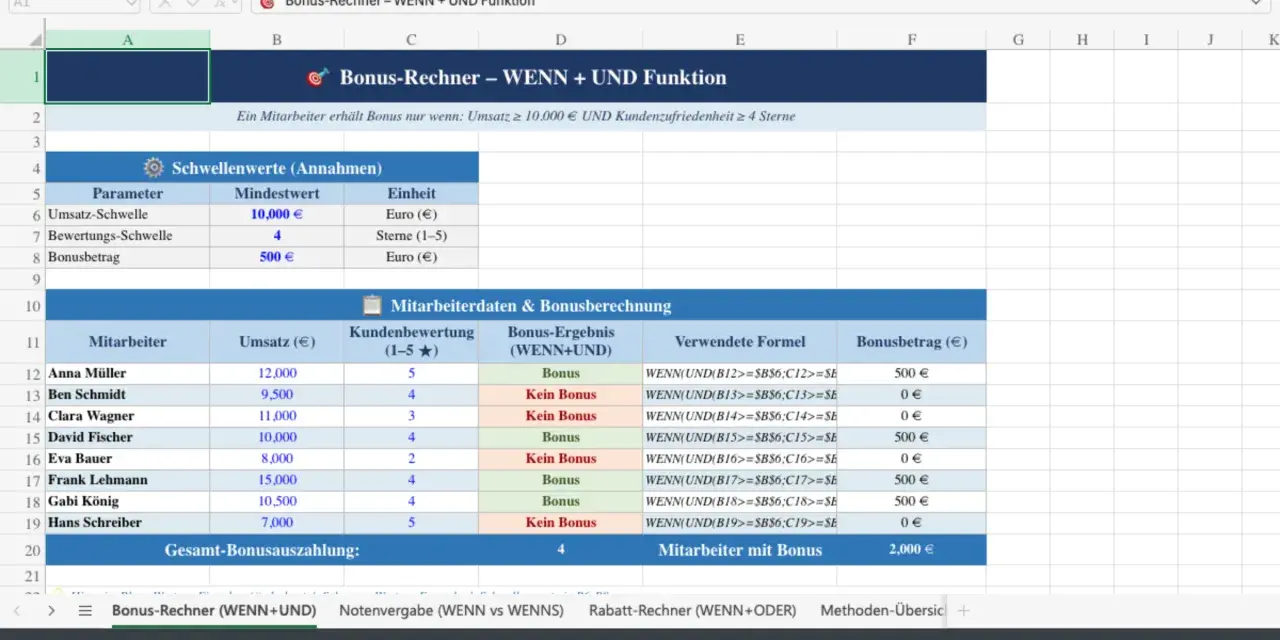Select the Bewertungs-Schwelle value 4 cell
The height and width of the screenshot is (640, 1280).
click(277, 236)
